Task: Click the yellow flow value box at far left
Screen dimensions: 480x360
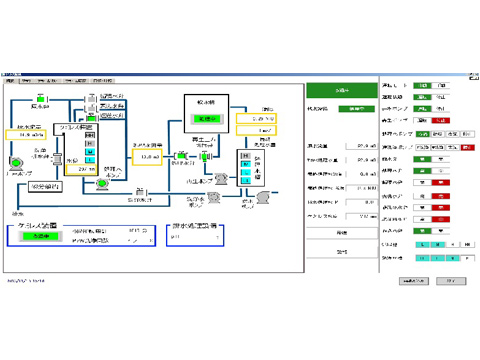Action: pos(26,135)
